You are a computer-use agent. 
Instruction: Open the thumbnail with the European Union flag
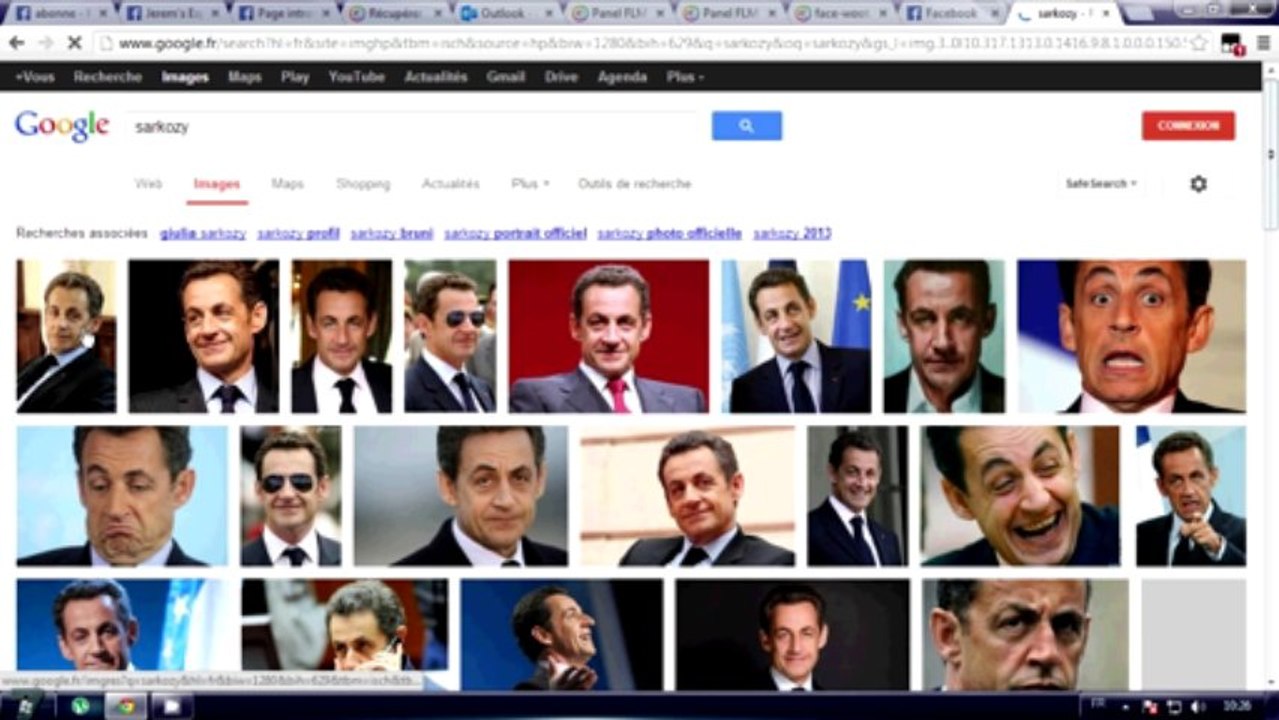coord(796,336)
